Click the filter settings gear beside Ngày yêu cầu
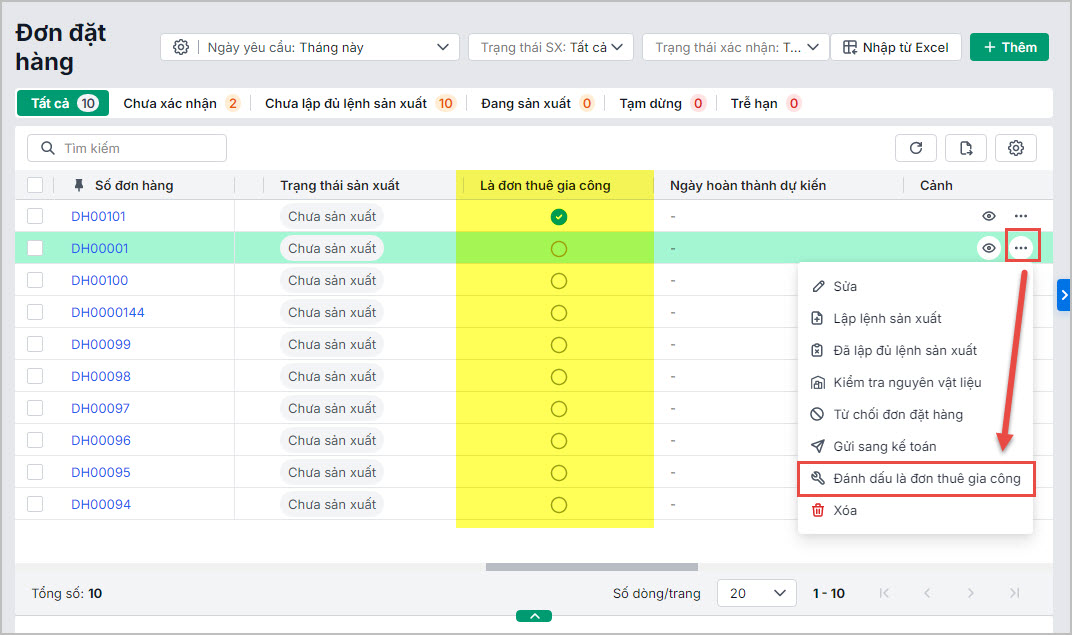Image resolution: width=1072 pixels, height=635 pixels. click(x=181, y=47)
